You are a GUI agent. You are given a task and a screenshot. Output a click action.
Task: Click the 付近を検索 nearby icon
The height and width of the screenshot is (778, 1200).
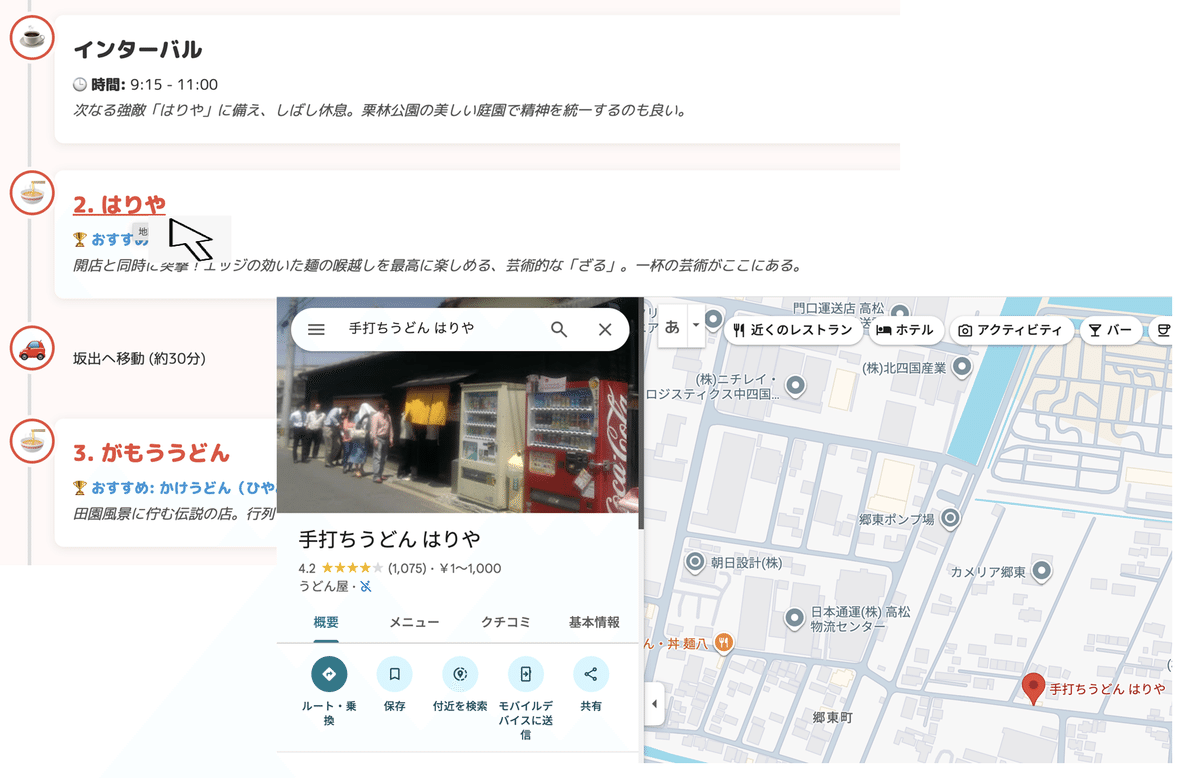[x=460, y=674]
